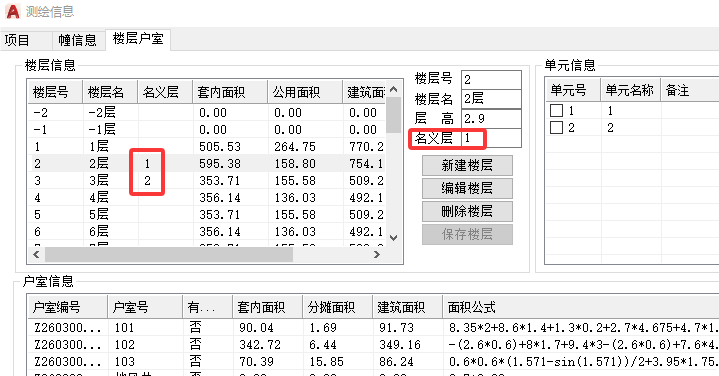
Task: Click floor list scroll right arrow
Action: (377, 254)
